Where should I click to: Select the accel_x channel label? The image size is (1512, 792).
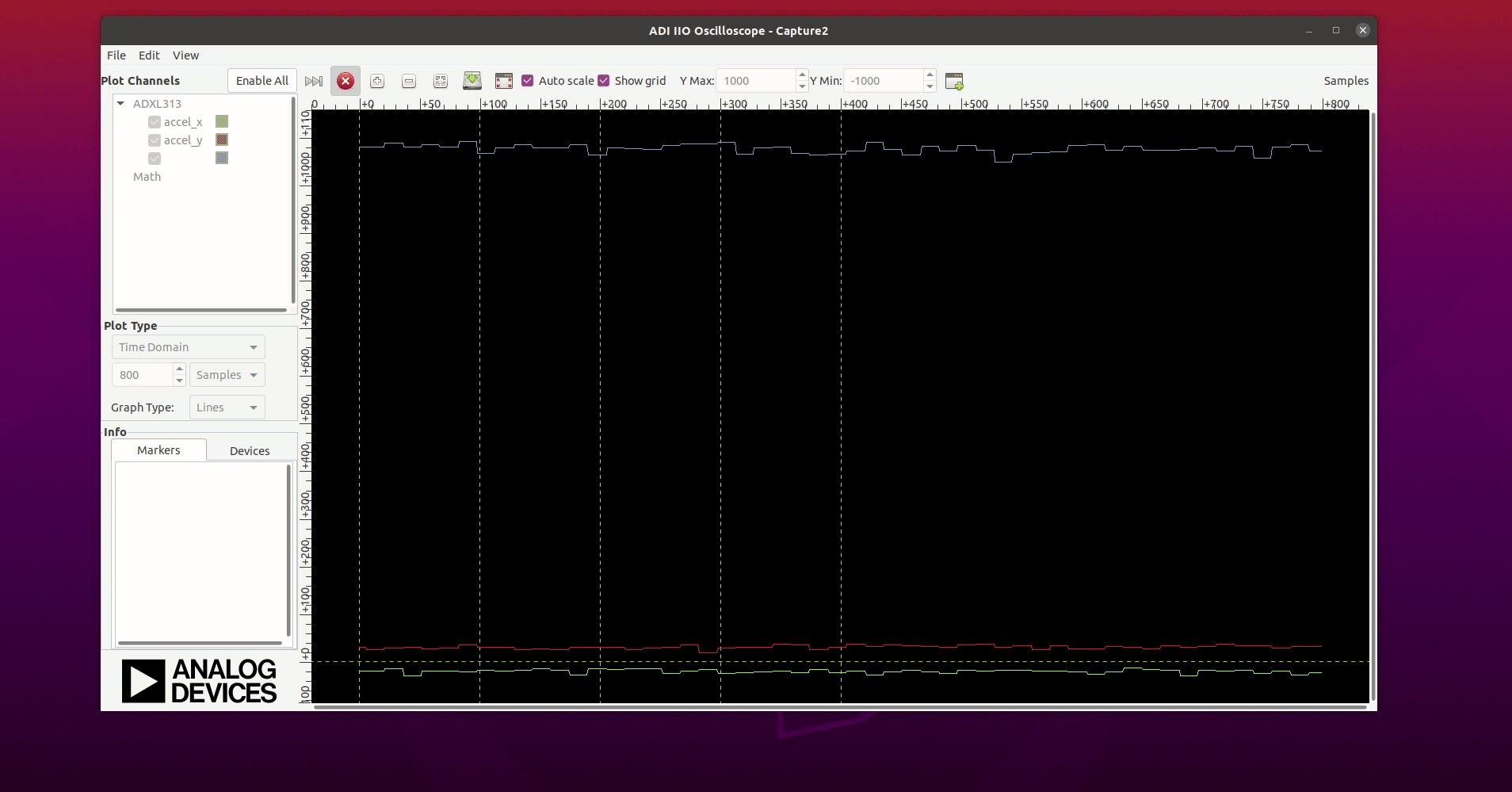click(183, 122)
